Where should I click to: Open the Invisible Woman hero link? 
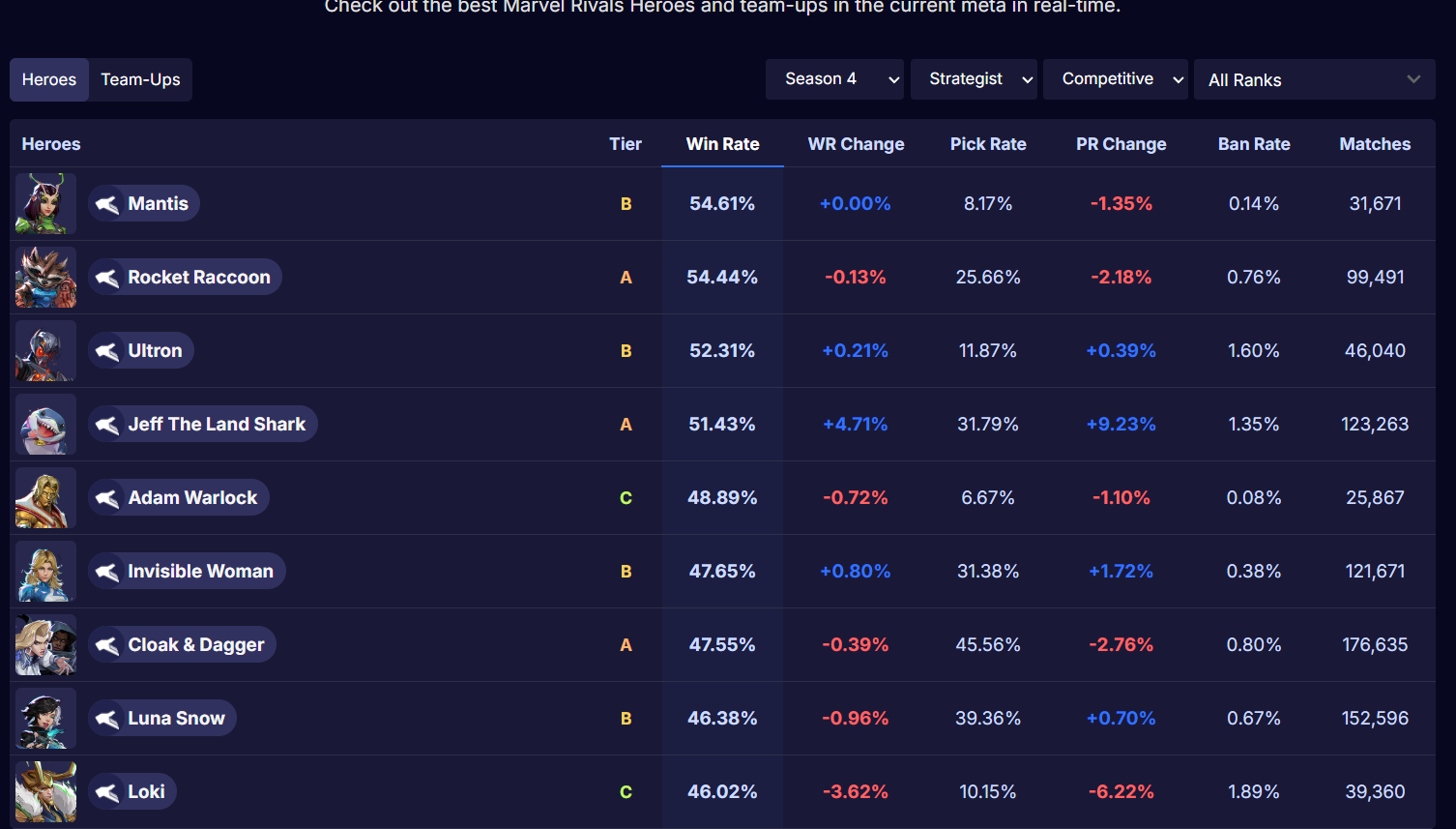[x=187, y=571]
